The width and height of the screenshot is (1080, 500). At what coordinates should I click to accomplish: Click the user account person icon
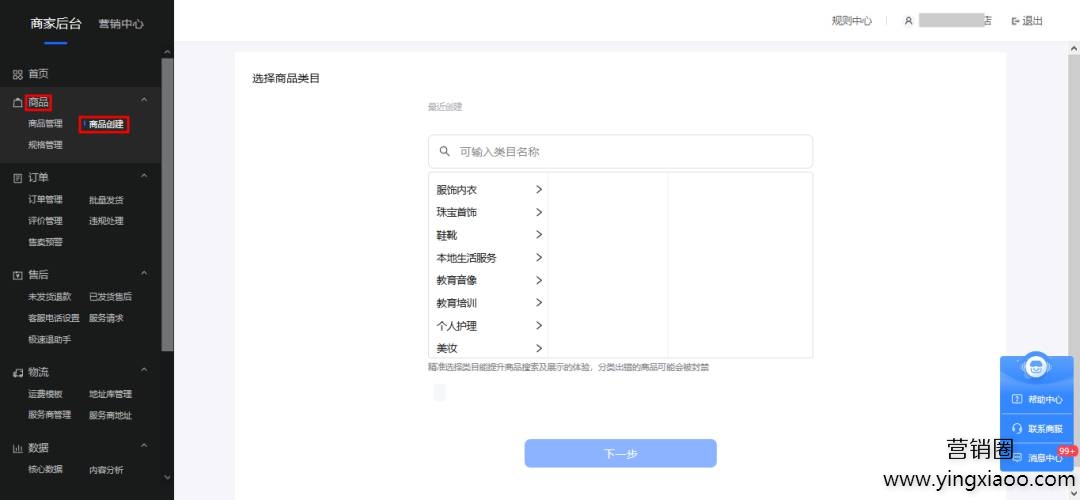(908, 21)
